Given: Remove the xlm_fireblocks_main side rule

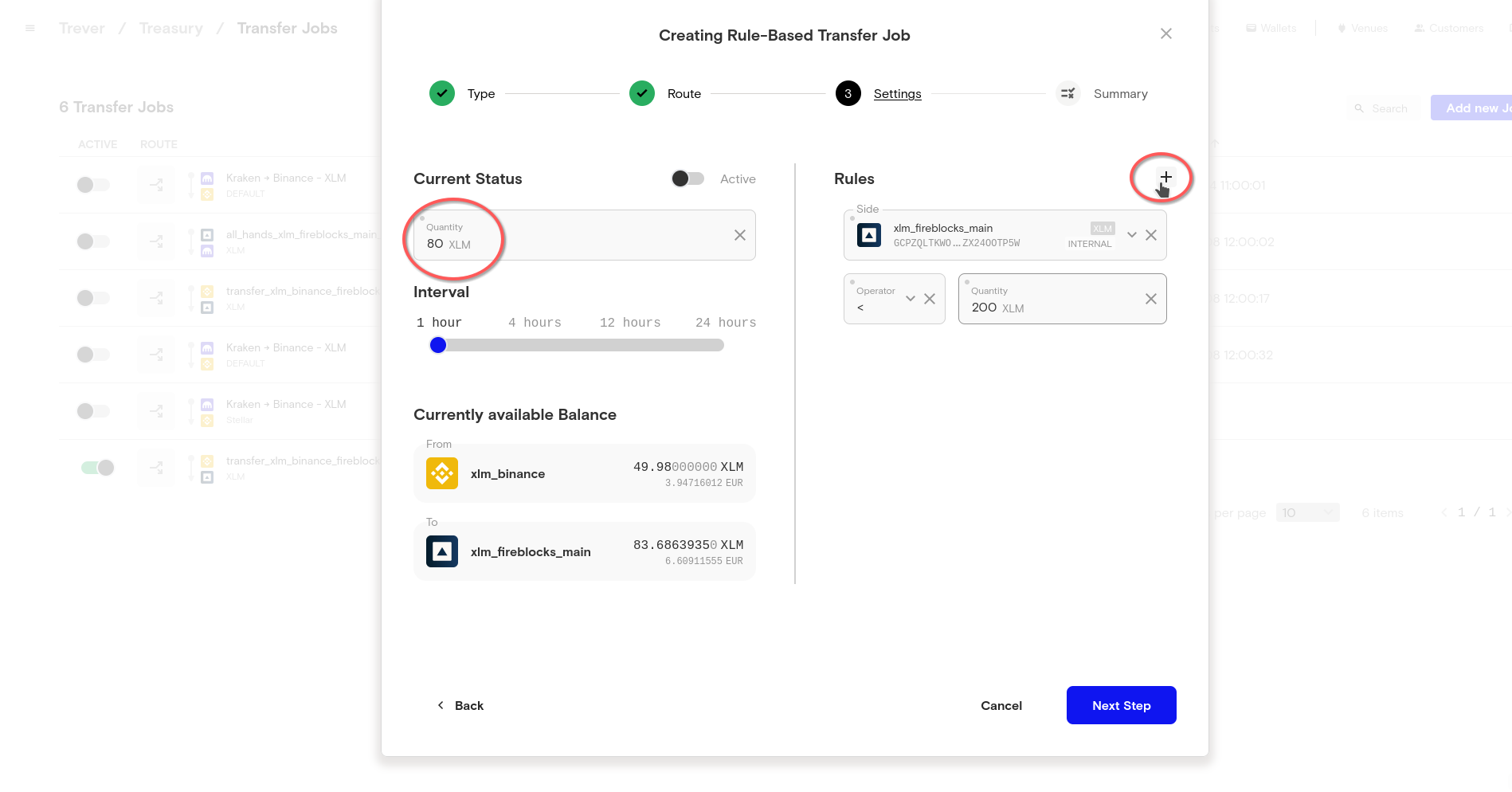Looking at the screenshot, I should pos(1151,235).
